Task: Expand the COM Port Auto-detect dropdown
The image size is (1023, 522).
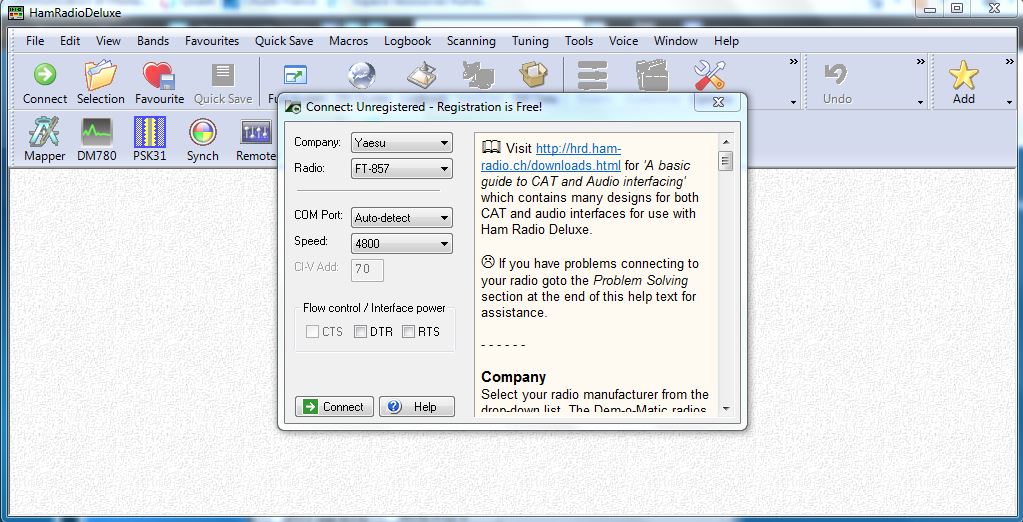Action: (x=402, y=218)
